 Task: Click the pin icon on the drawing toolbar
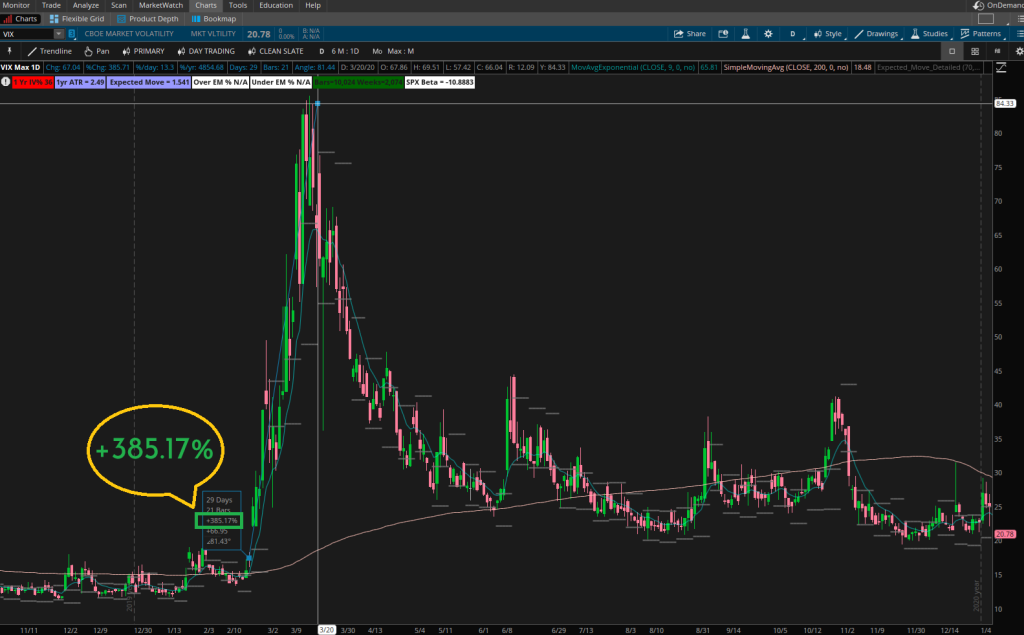coord(10,51)
